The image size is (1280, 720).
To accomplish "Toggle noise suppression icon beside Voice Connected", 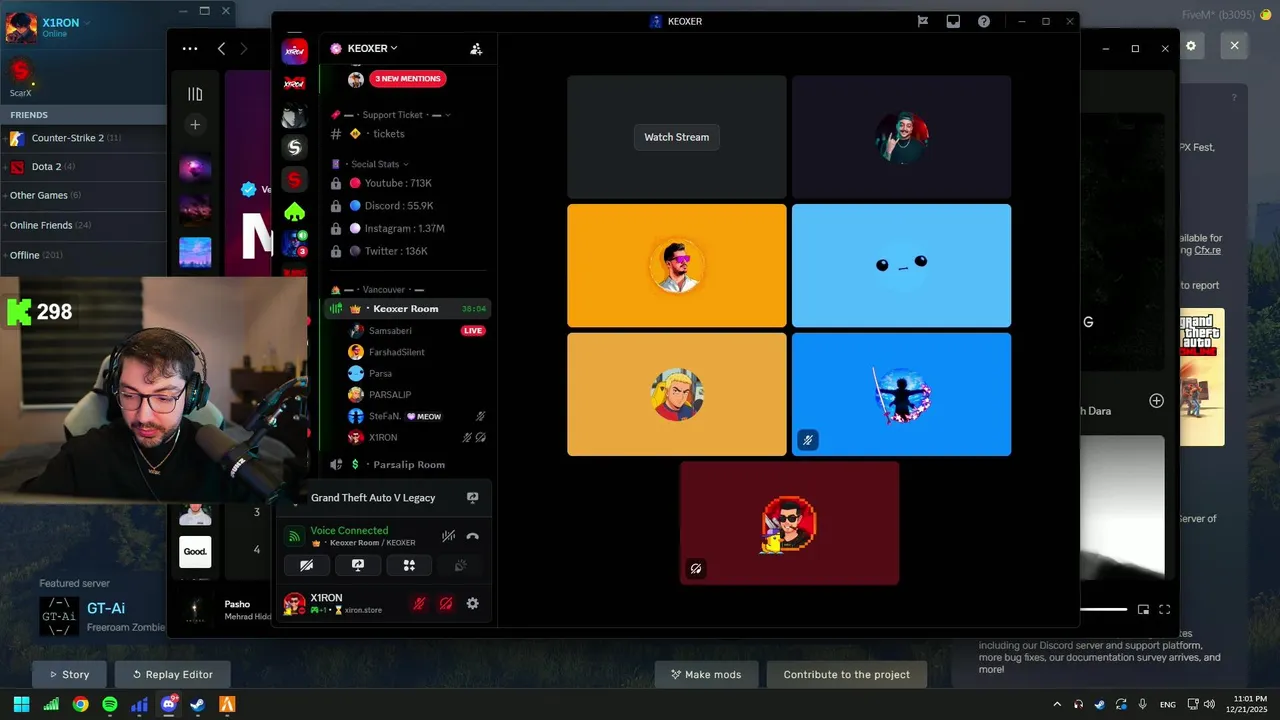I will [449, 537].
